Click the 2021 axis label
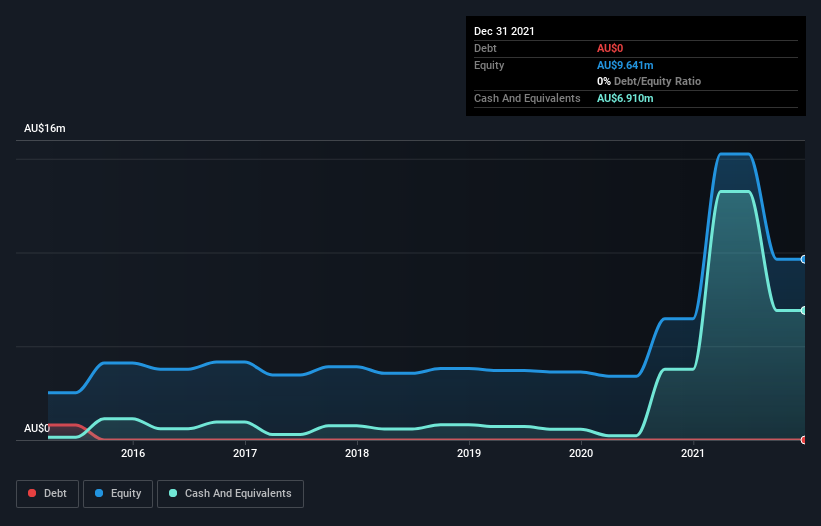The image size is (821, 526). (693, 453)
